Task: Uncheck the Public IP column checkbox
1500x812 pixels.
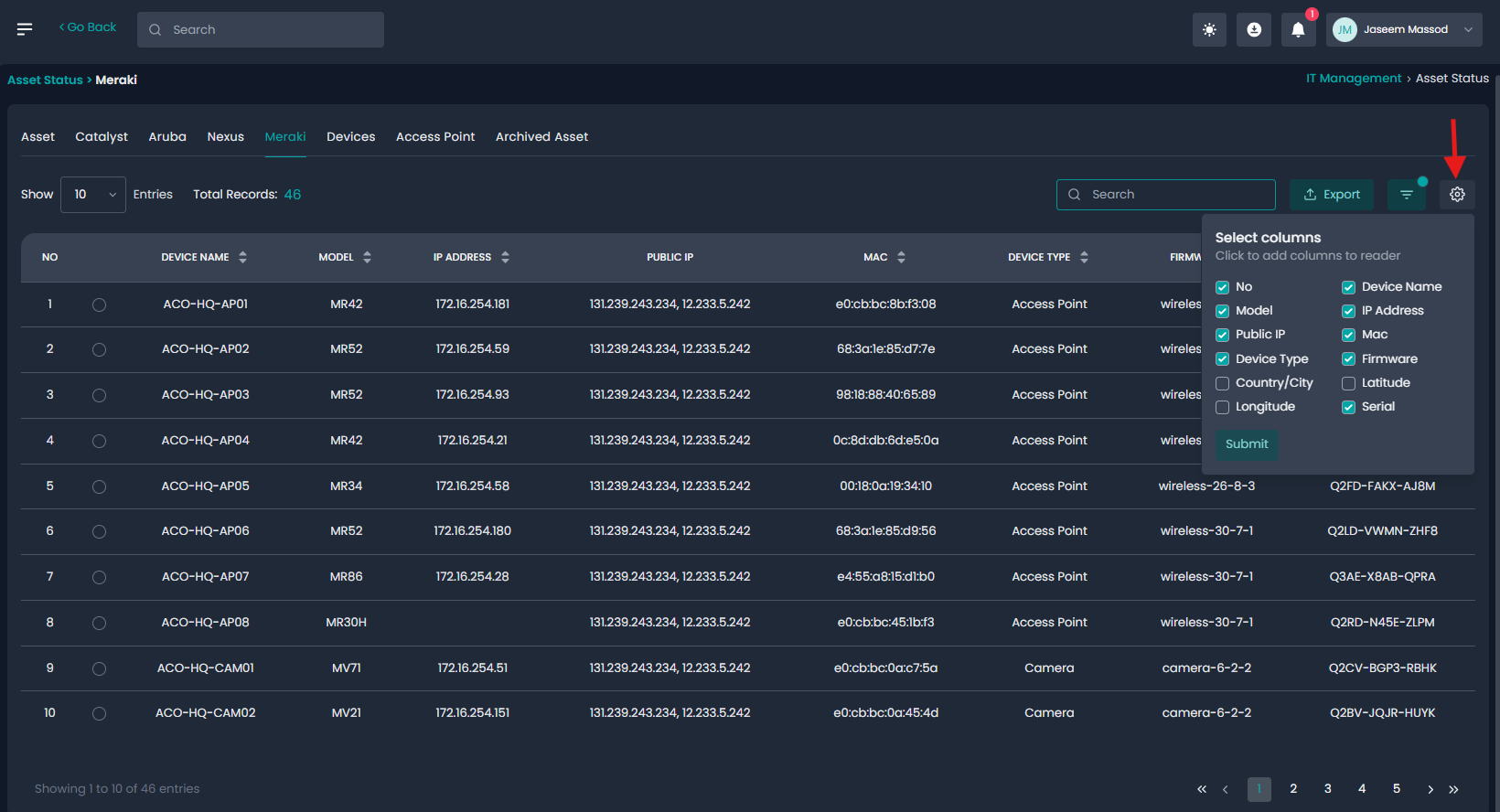Action: click(1222, 335)
